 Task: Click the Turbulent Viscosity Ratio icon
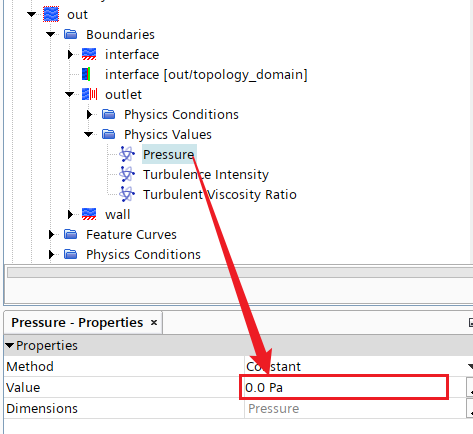[x=127, y=194]
